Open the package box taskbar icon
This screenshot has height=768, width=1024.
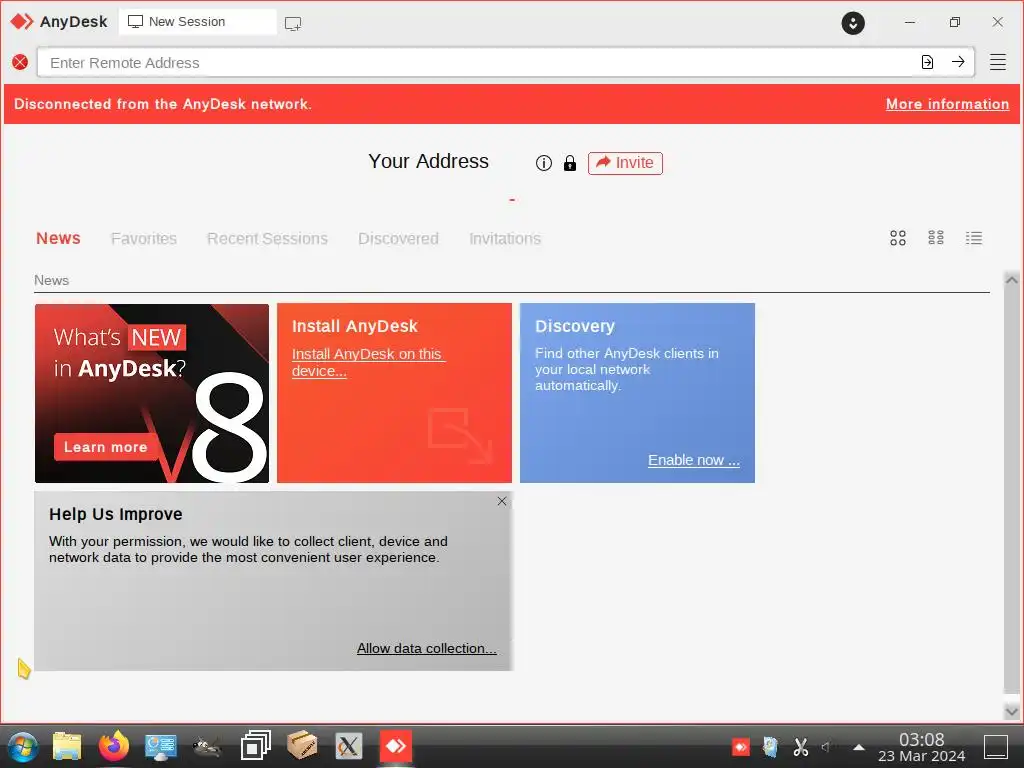pyautogui.click(x=302, y=746)
